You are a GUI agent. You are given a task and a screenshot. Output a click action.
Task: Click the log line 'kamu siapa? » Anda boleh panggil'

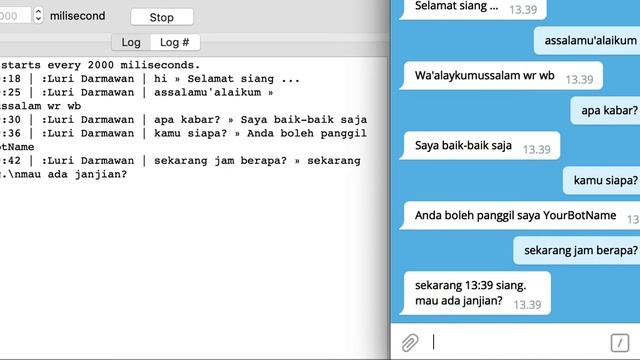tap(184, 133)
